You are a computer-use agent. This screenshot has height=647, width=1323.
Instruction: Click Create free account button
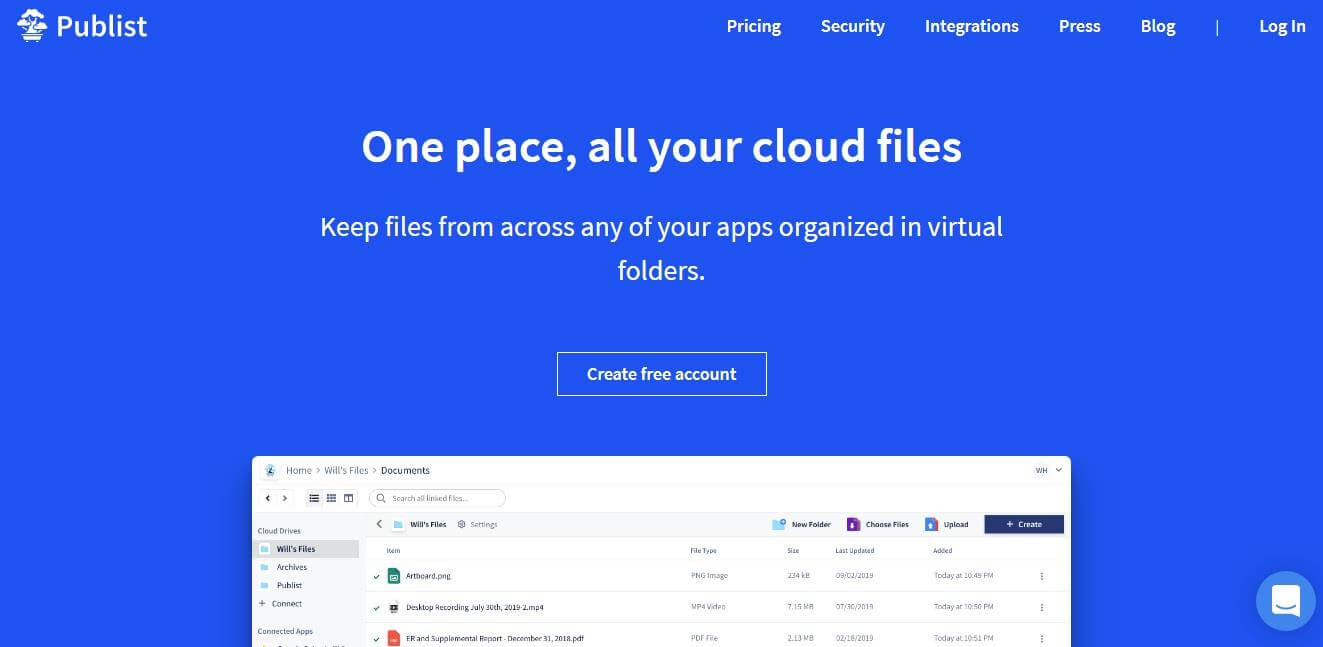tap(662, 374)
